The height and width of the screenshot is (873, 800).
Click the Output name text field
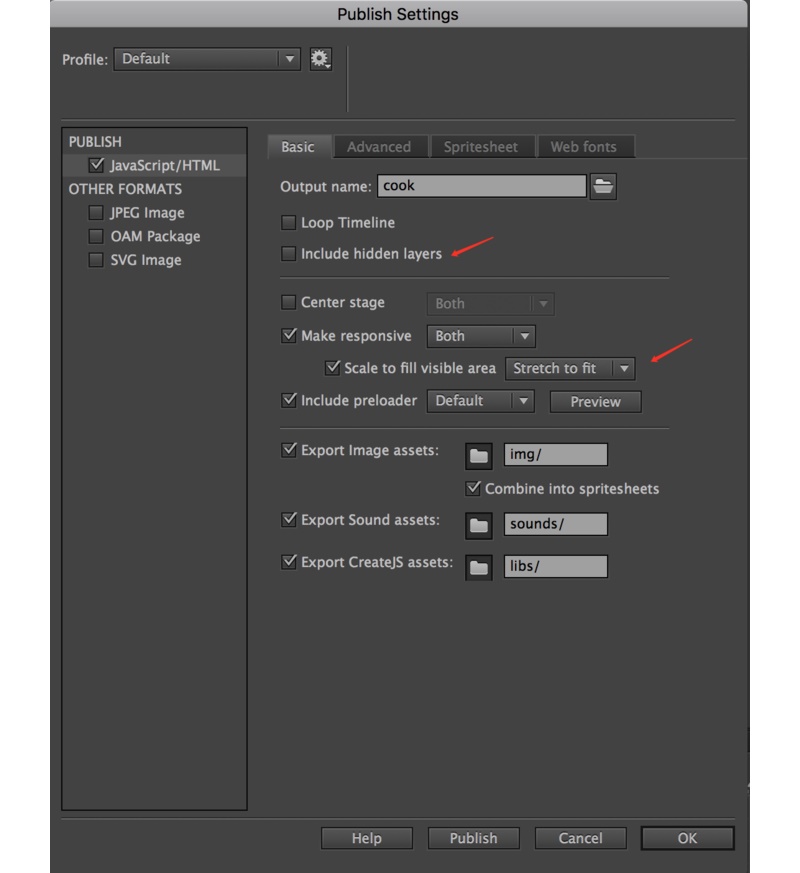482,186
